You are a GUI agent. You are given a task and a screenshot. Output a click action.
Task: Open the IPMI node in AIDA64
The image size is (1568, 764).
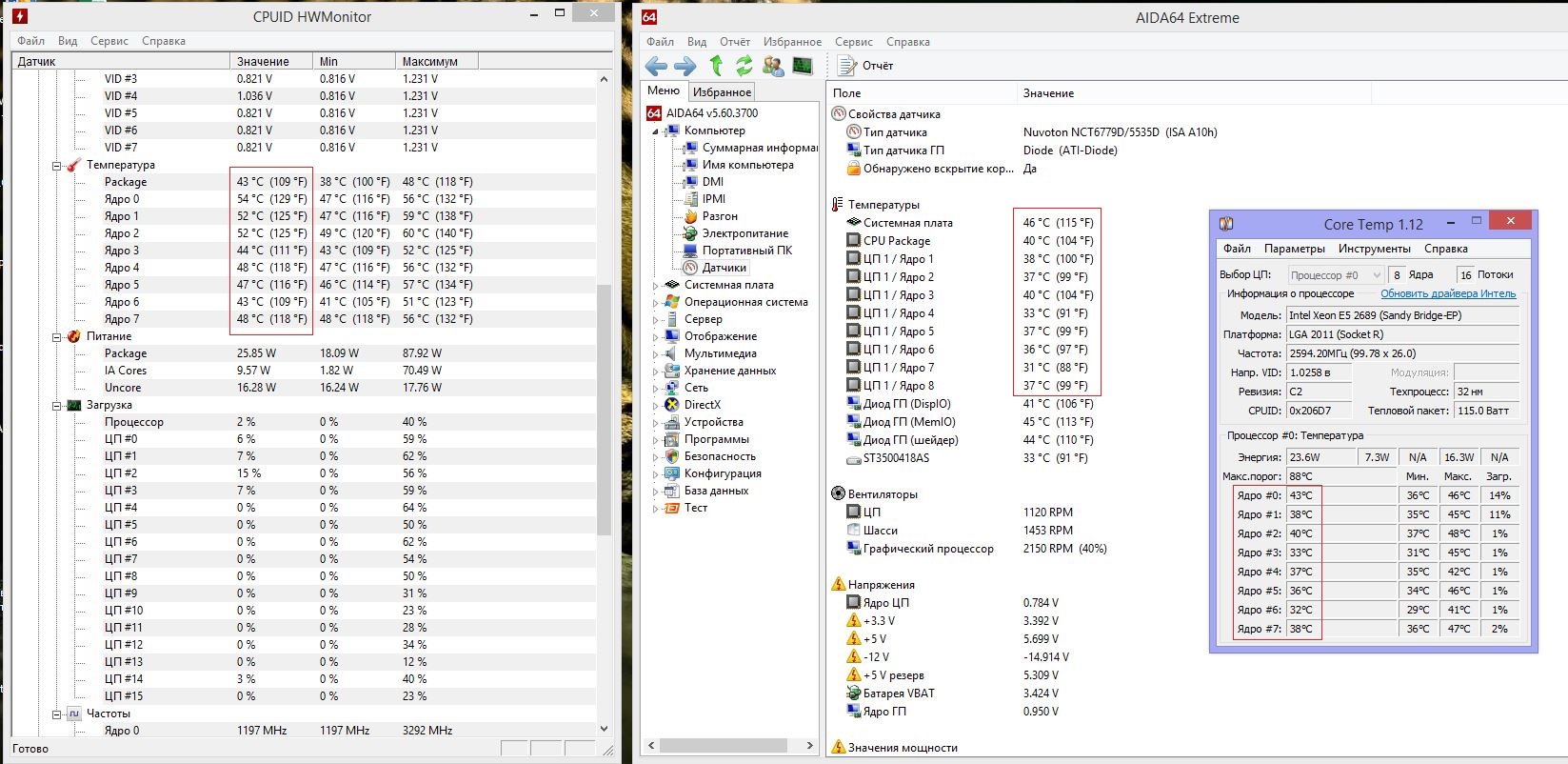click(705, 199)
